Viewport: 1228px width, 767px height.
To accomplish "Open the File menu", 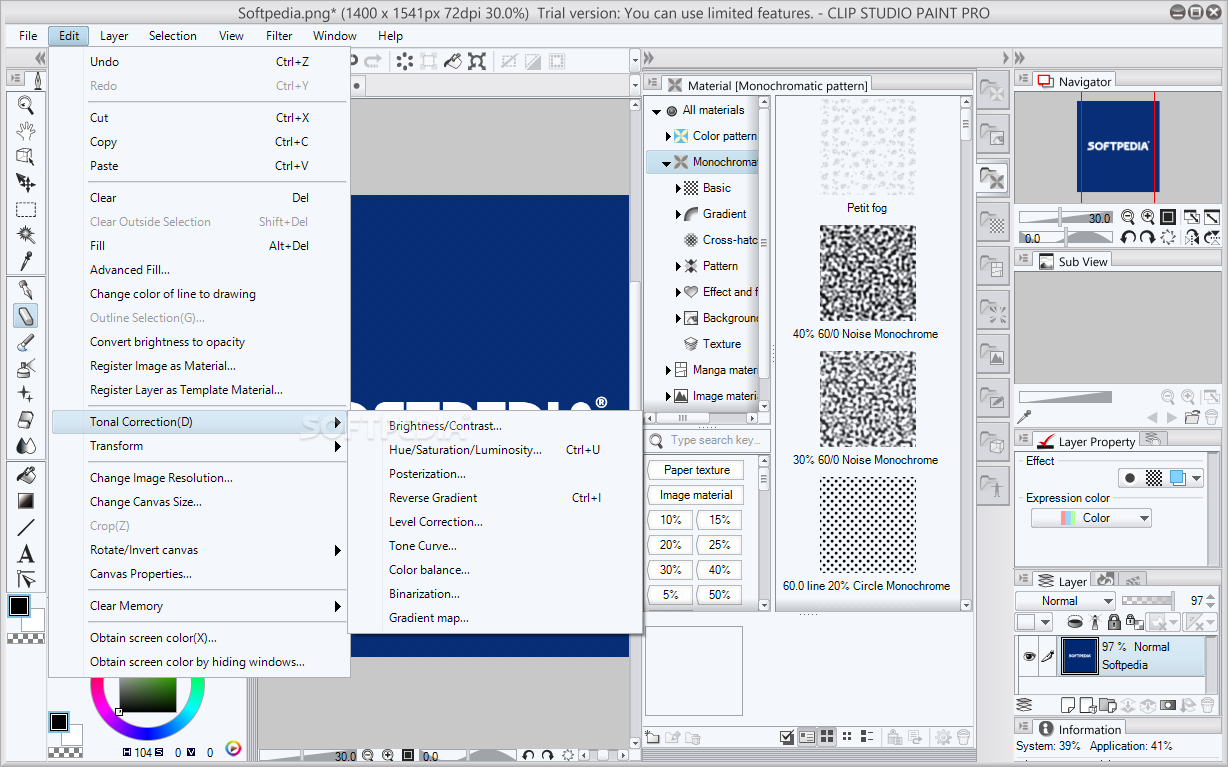I will 28,35.
